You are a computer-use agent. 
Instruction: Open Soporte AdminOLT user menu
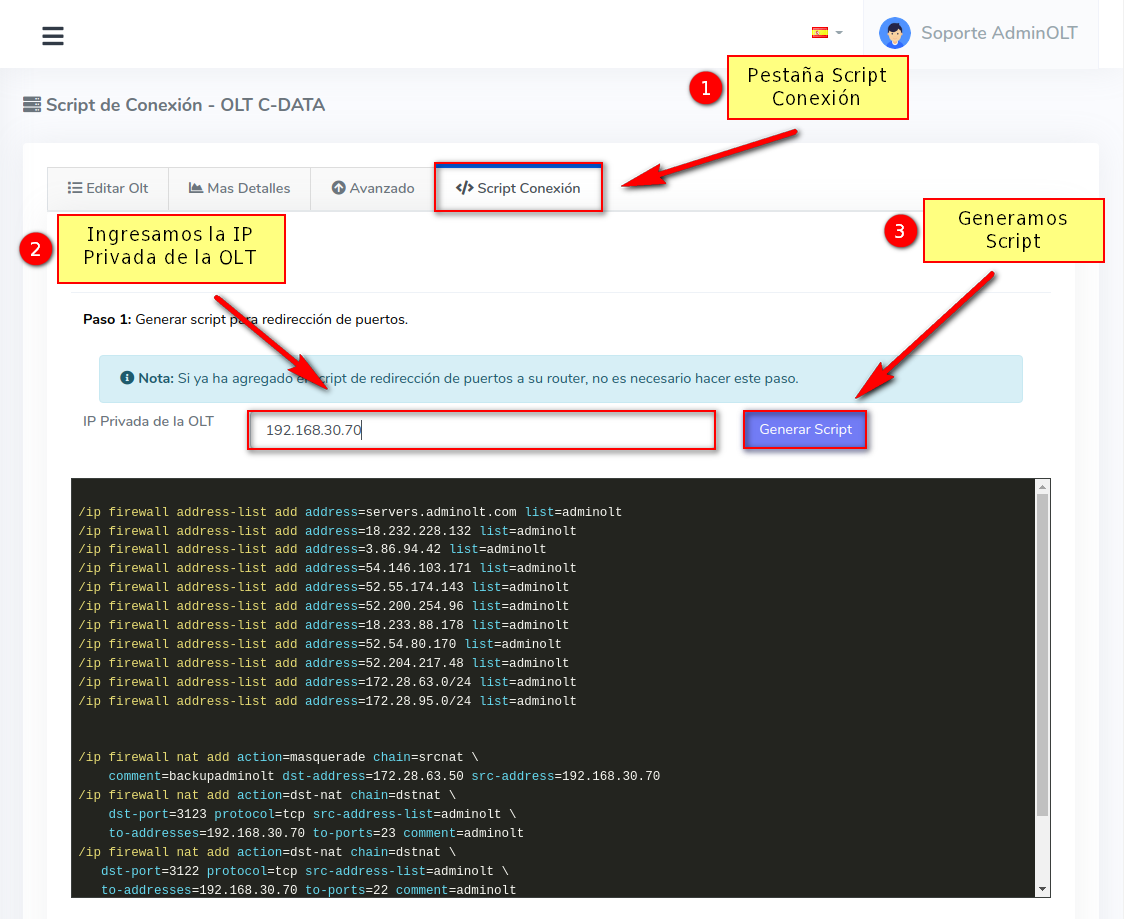point(998,33)
